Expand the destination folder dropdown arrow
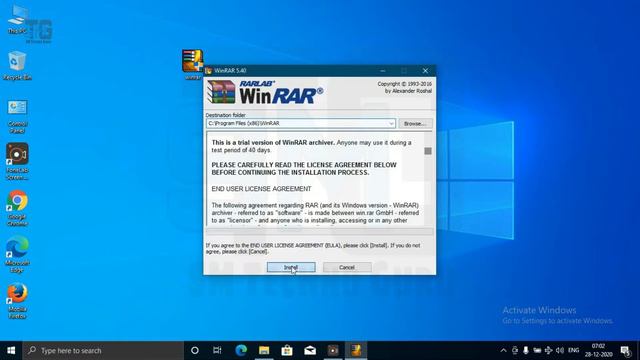The image size is (640, 360). 391,123
